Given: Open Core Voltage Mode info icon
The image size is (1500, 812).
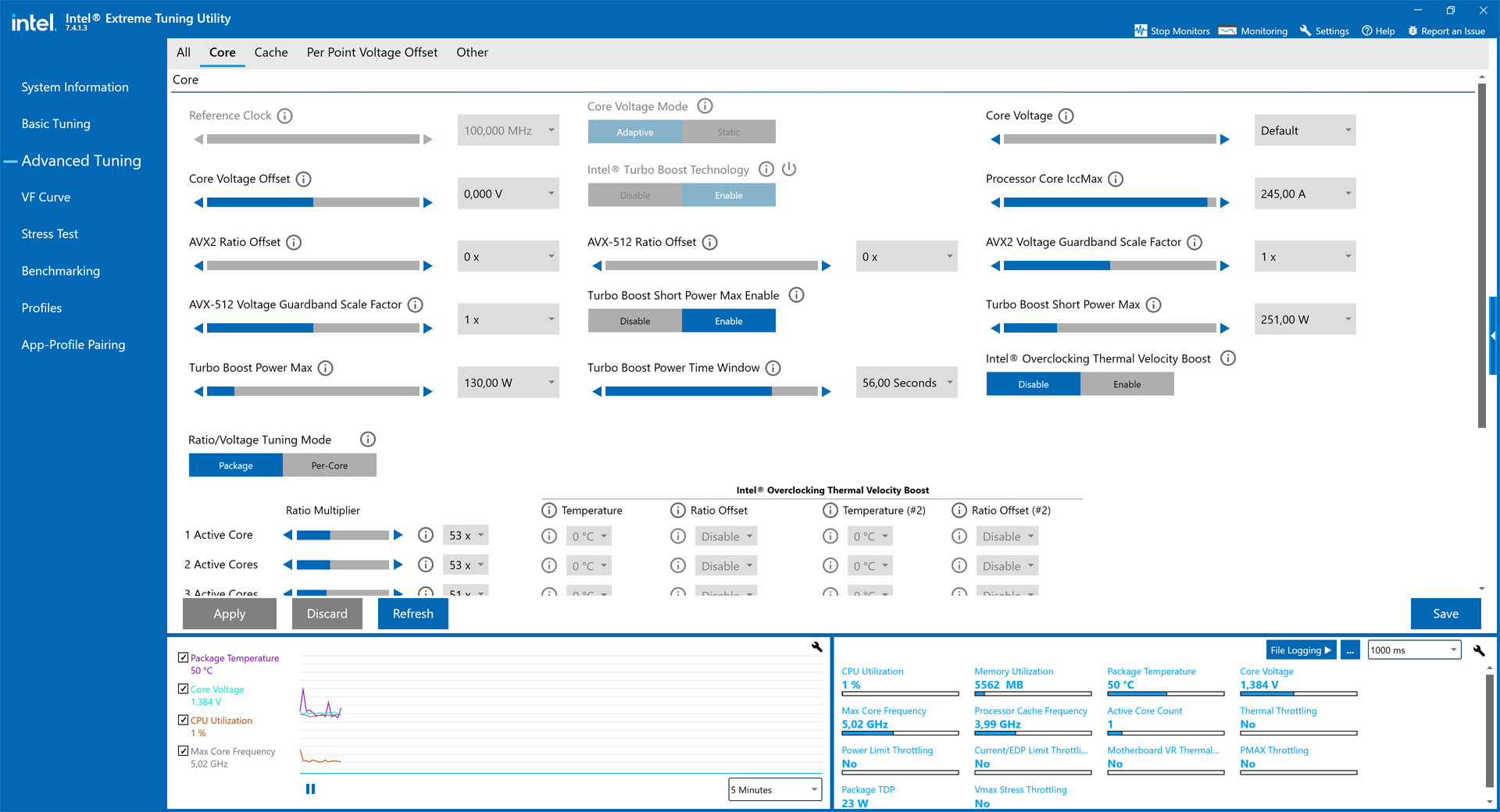Looking at the screenshot, I should (x=705, y=106).
